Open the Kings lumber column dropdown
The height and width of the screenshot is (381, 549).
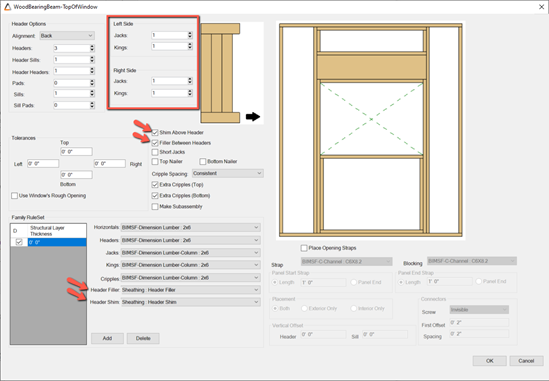tap(190, 265)
